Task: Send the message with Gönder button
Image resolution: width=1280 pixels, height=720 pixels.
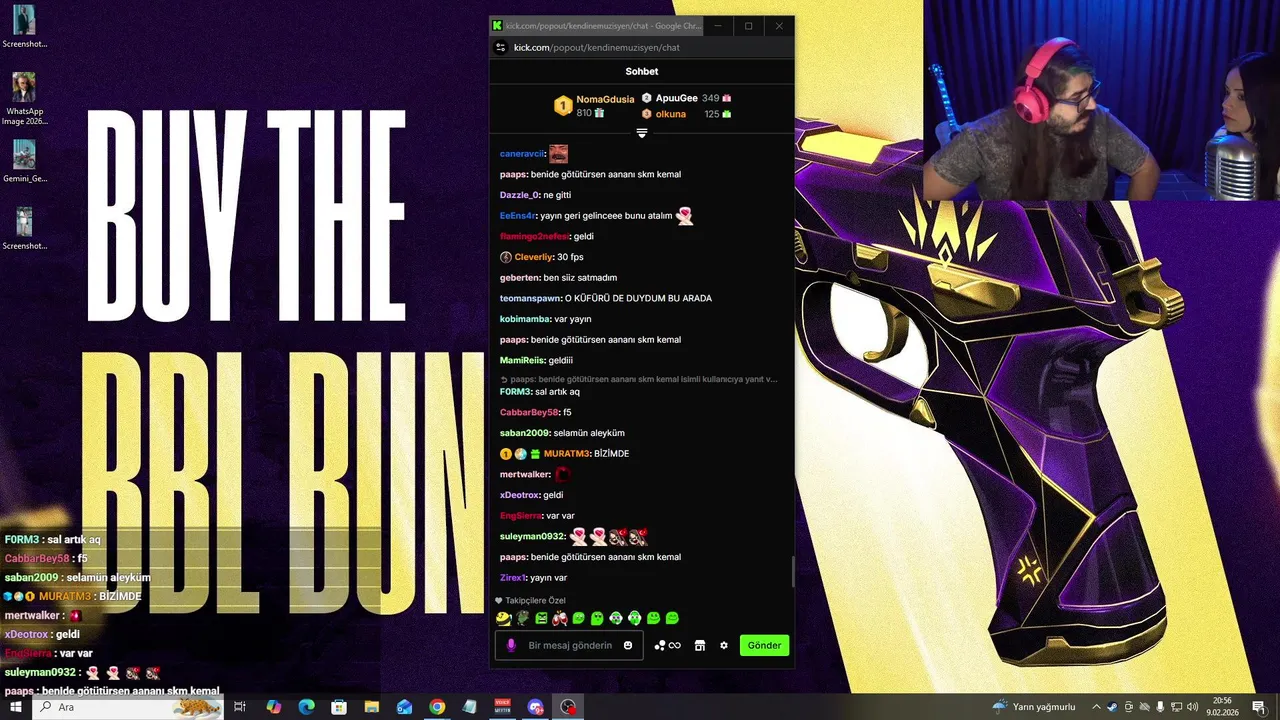Action: click(x=764, y=645)
